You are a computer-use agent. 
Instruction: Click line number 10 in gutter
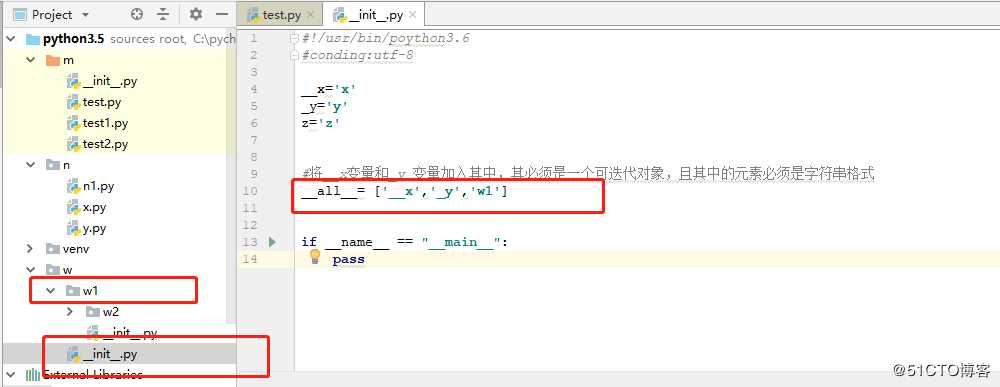point(251,191)
